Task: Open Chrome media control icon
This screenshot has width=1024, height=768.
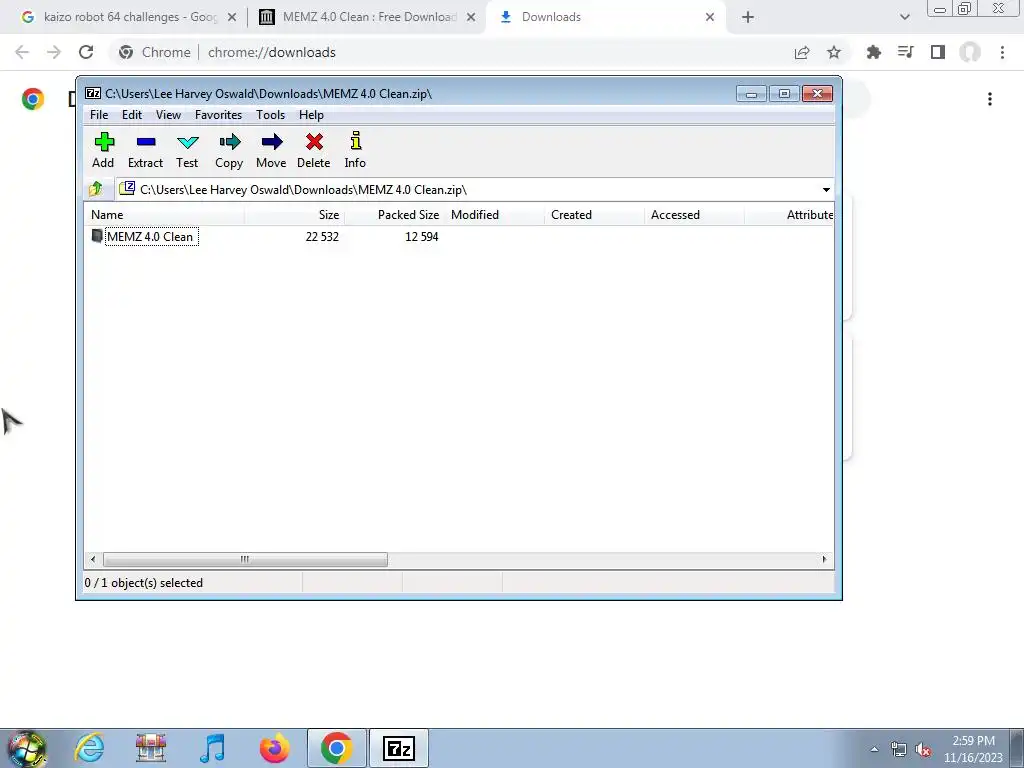Action: tap(905, 52)
